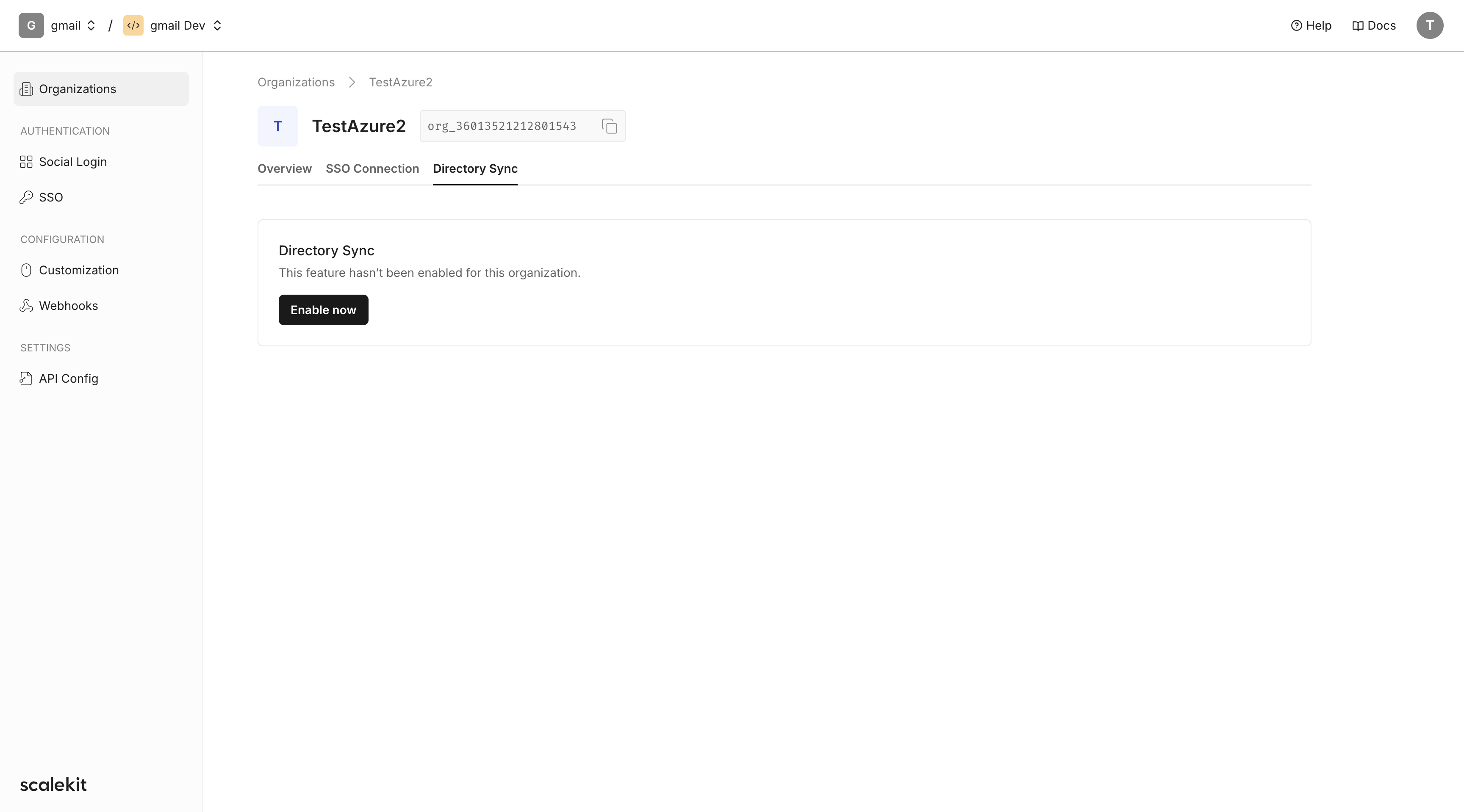Click the TestAzure2 breadcrumb
1464x812 pixels.
pos(401,82)
